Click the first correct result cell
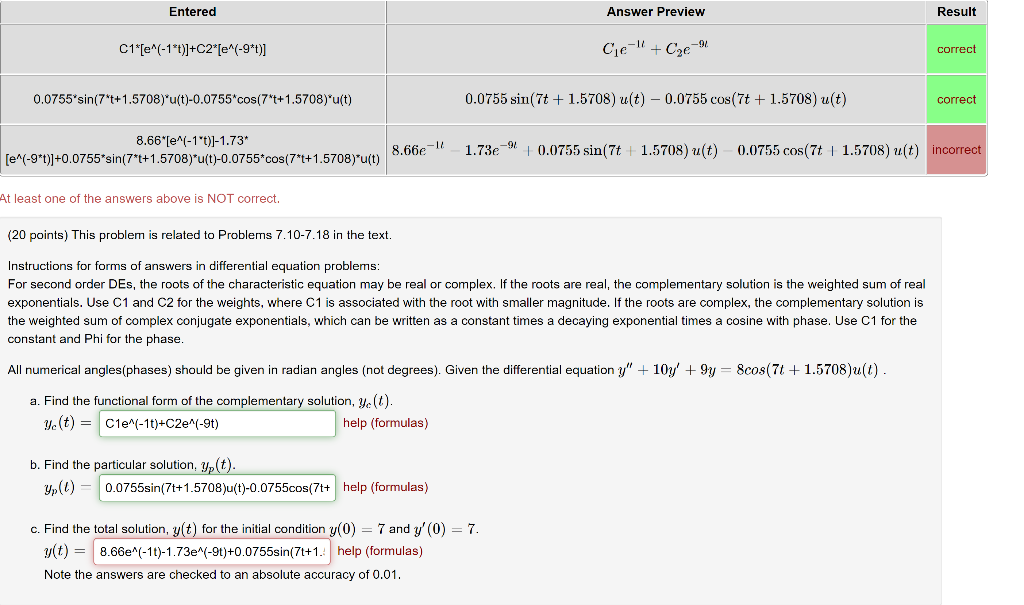Viewport: 1024px width, 605px height. coord(956,48)
